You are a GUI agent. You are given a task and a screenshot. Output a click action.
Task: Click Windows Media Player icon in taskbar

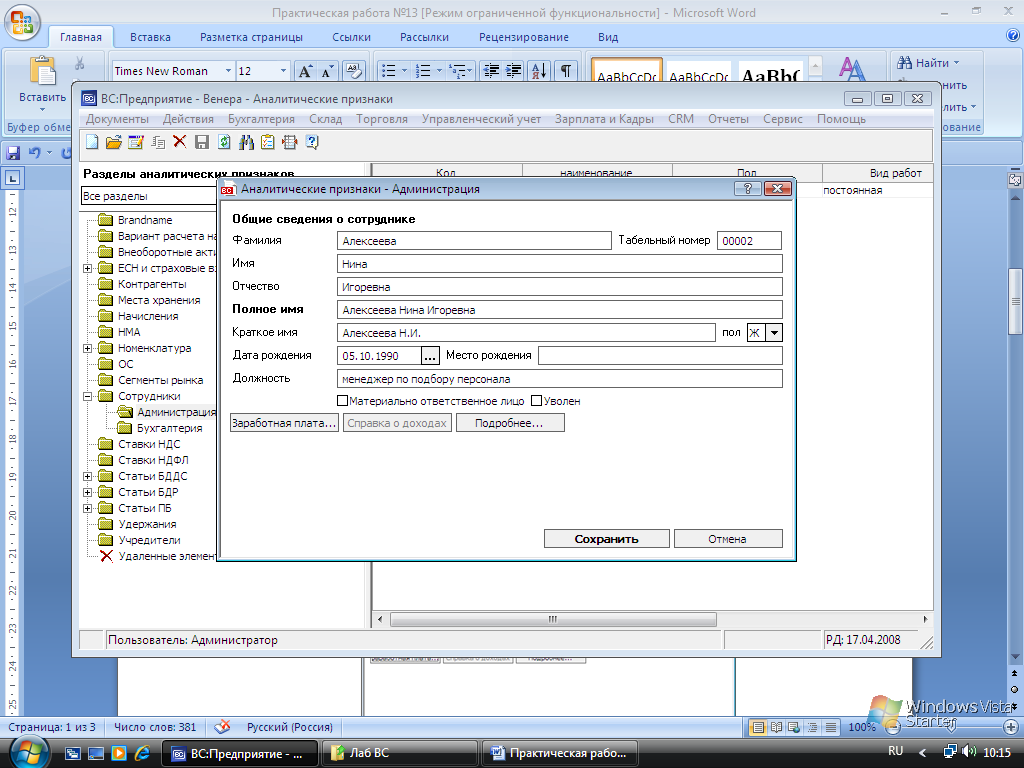click(x=119, y=753)
